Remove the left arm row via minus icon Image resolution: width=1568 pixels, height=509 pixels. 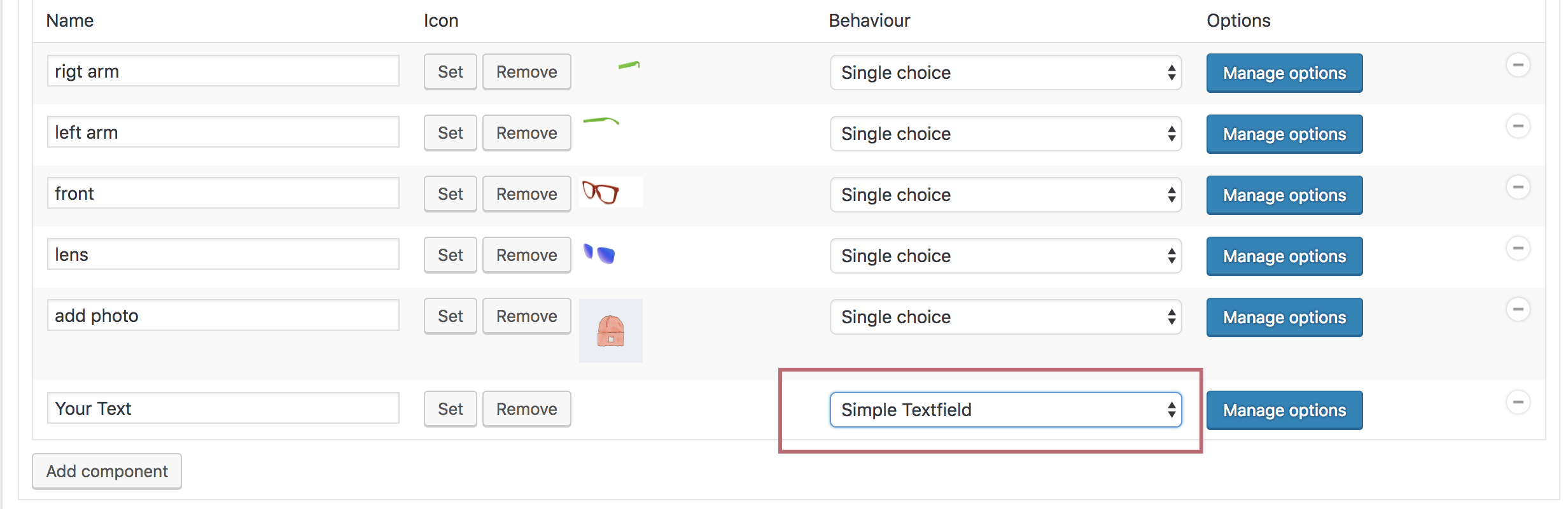tap(1518, 126)
